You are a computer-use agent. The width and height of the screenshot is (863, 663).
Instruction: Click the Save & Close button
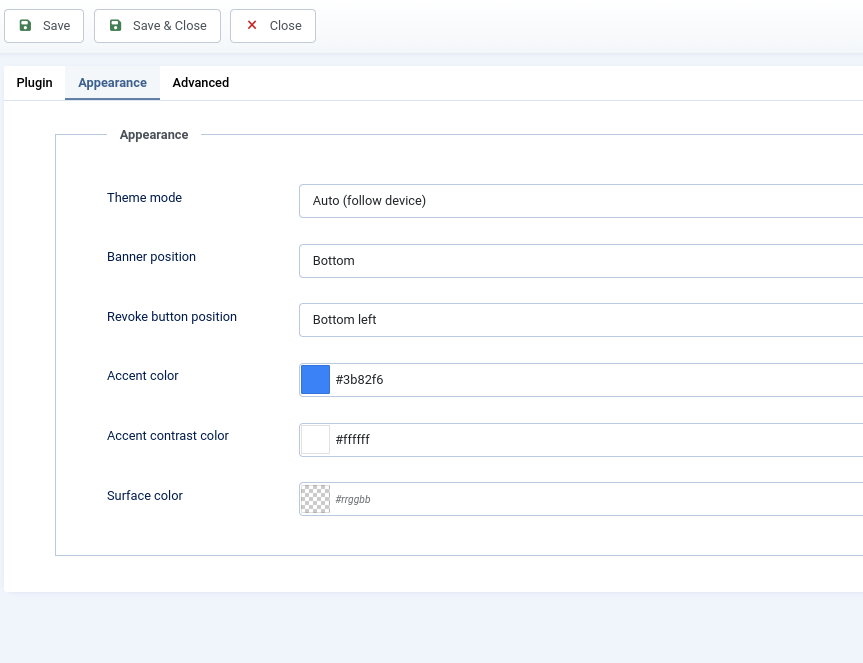click(156, 26)
